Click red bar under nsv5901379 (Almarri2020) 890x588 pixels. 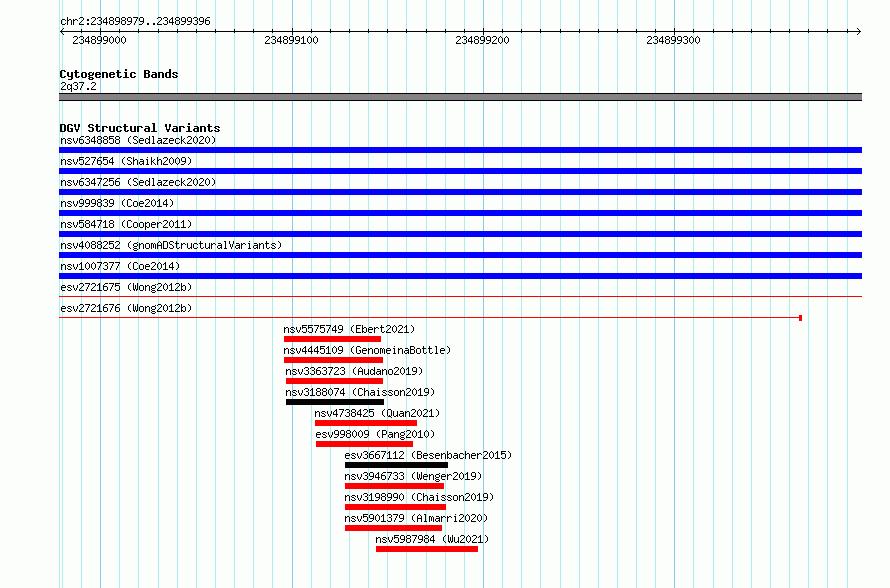[x=393, y=528]
